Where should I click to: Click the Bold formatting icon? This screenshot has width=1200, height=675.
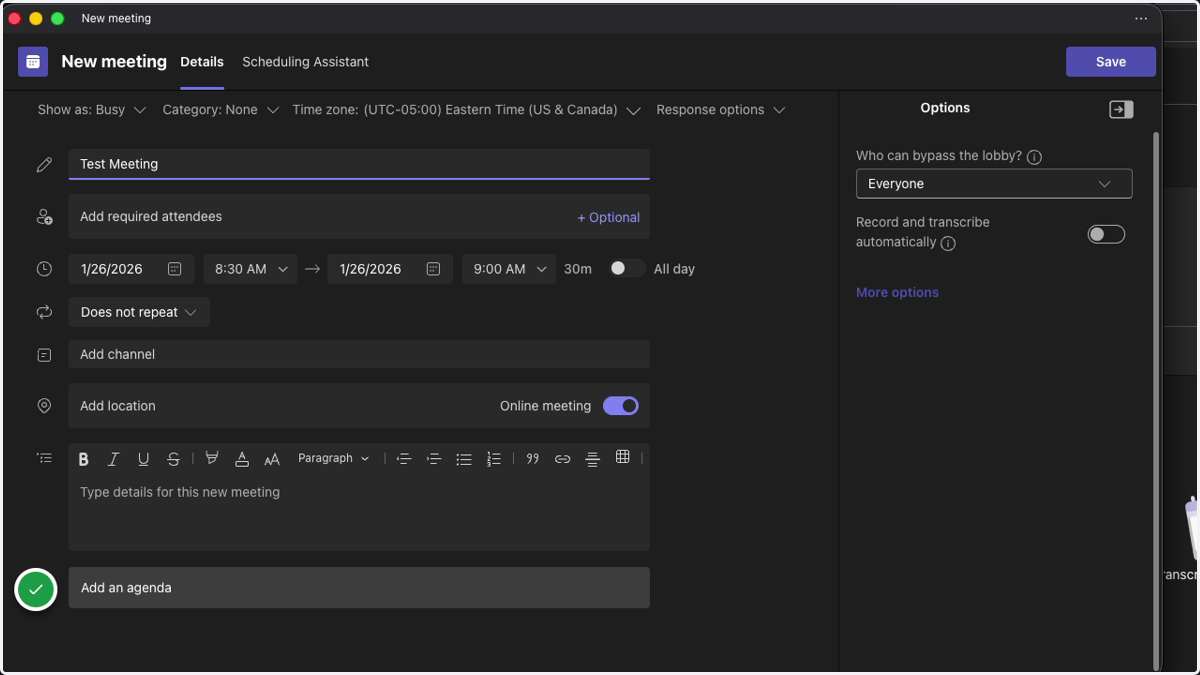(x=84, y=459)
